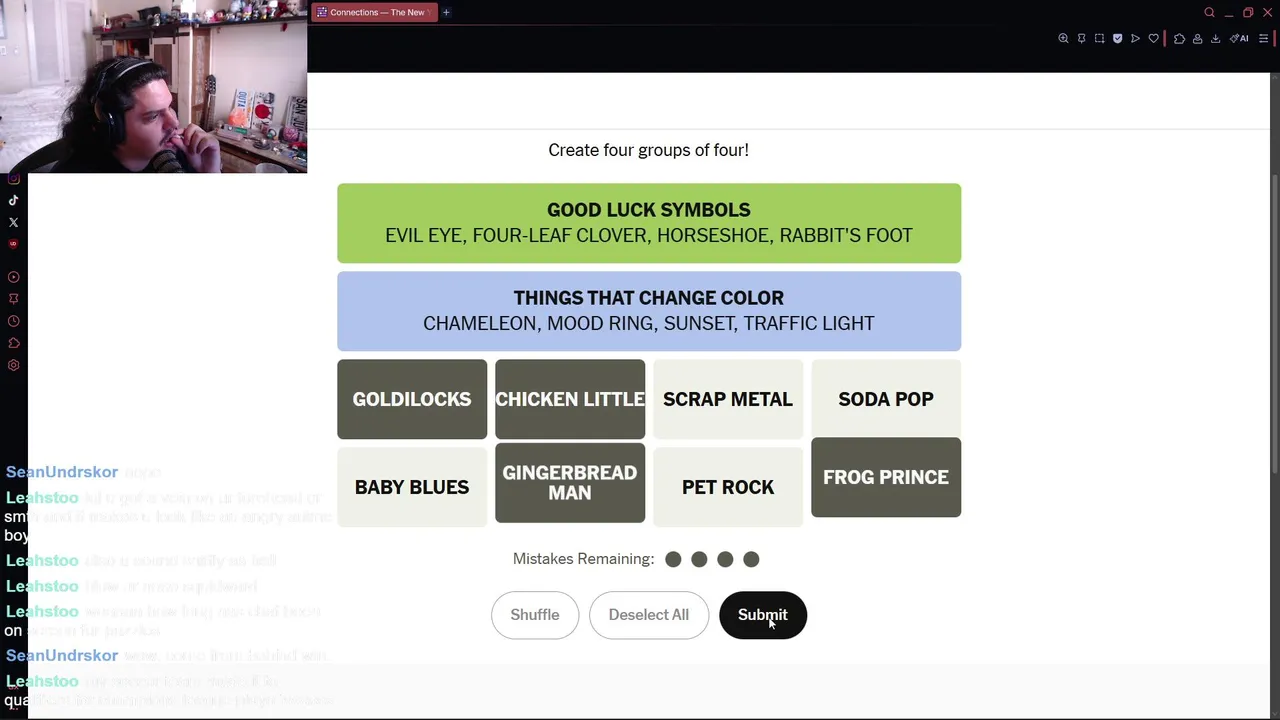Open browser settings gear in sidebar
The height and width of the screenshot is (720, 1280).
(x=13, y=365)
